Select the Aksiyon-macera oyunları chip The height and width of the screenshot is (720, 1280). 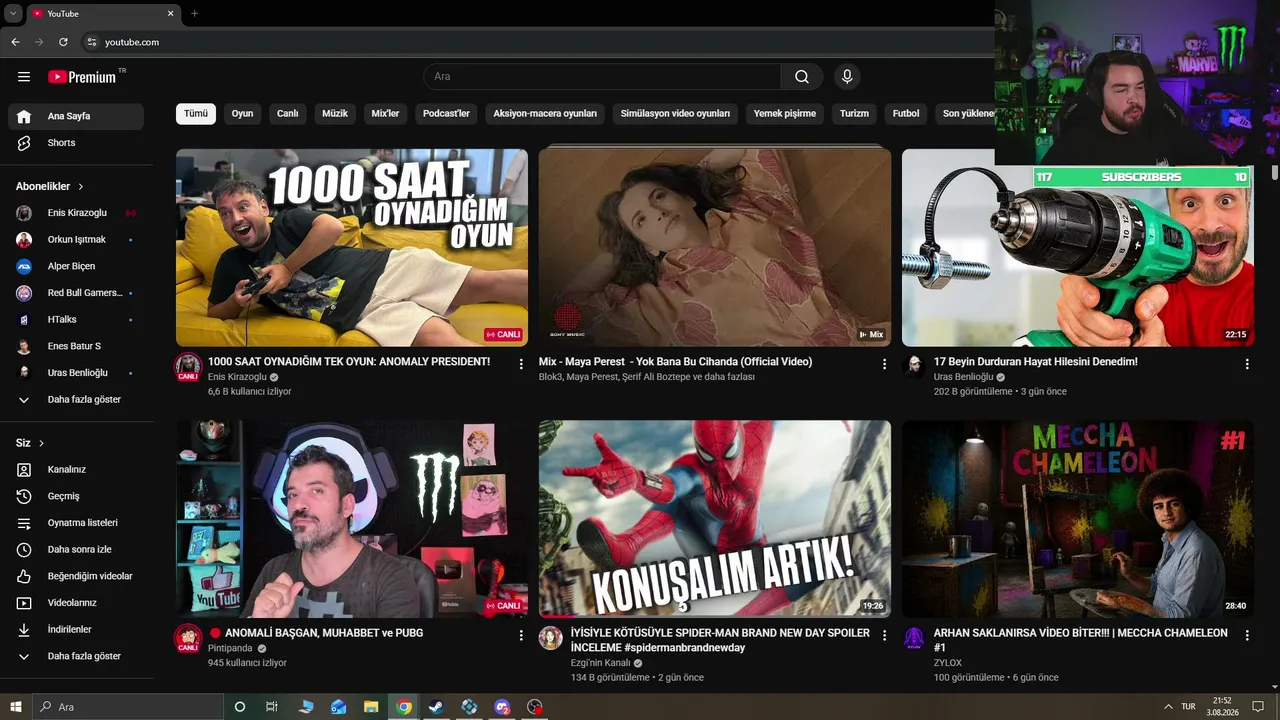point(545,114)
